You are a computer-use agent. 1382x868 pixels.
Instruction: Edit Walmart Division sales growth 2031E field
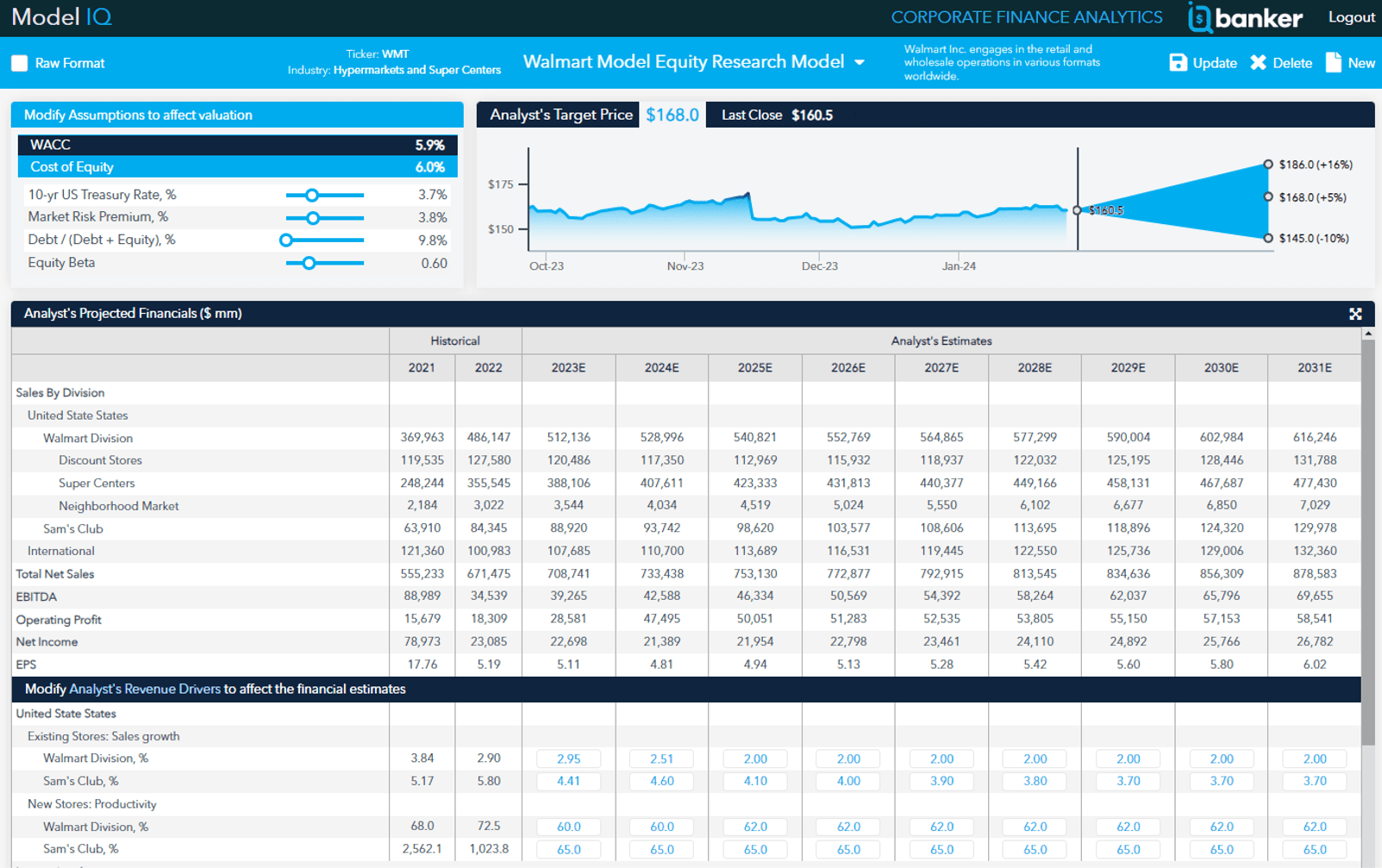(1315, 759)
